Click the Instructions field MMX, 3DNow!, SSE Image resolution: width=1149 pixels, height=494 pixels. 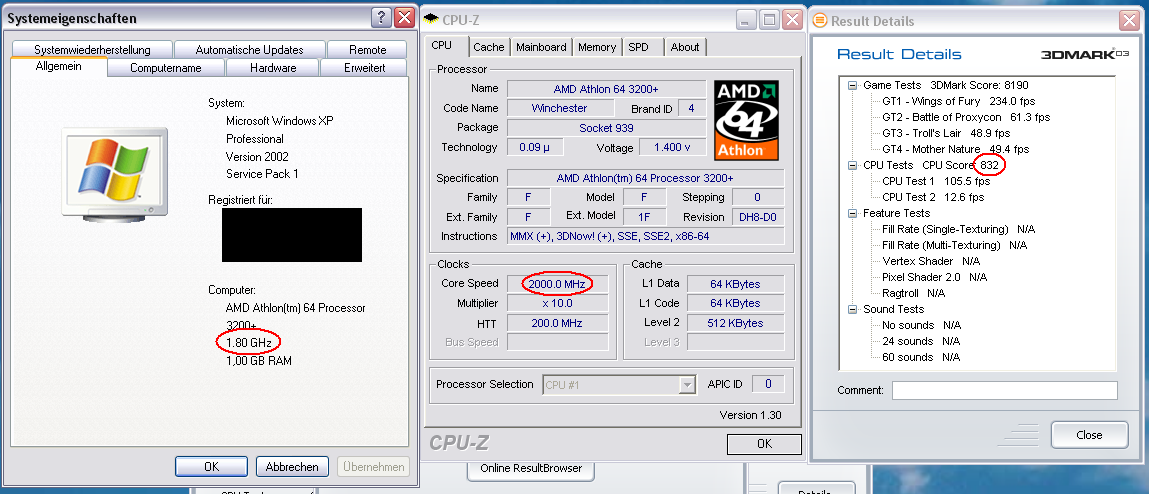click(645, 237)
